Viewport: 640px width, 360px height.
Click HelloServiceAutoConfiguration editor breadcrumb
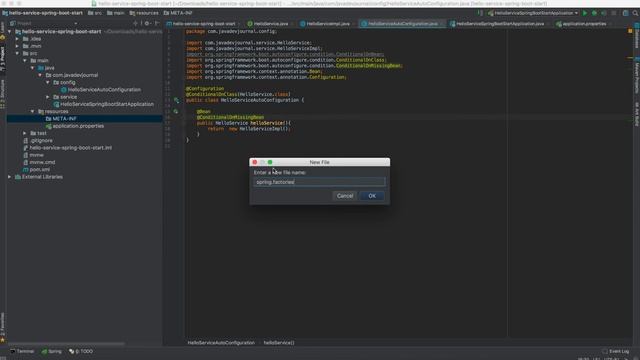click(221, 343)
